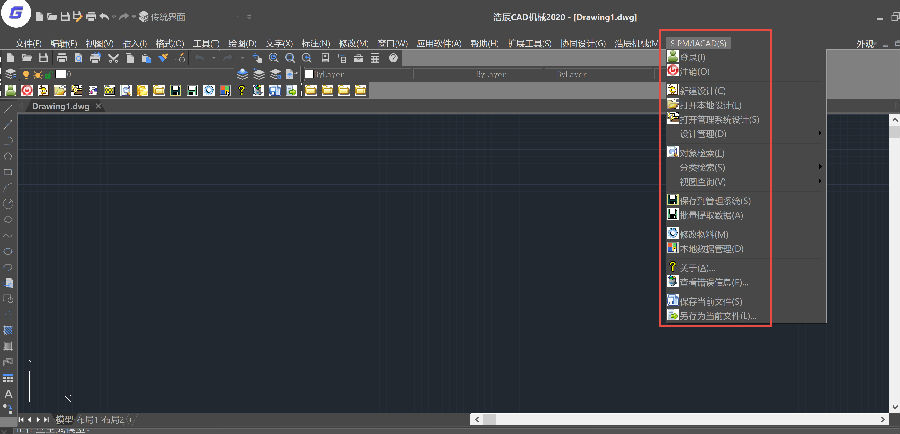Select the Line draw tool in left toolbar
The height and width of the screenshot is (434, 900).
(x=8, y=108)
